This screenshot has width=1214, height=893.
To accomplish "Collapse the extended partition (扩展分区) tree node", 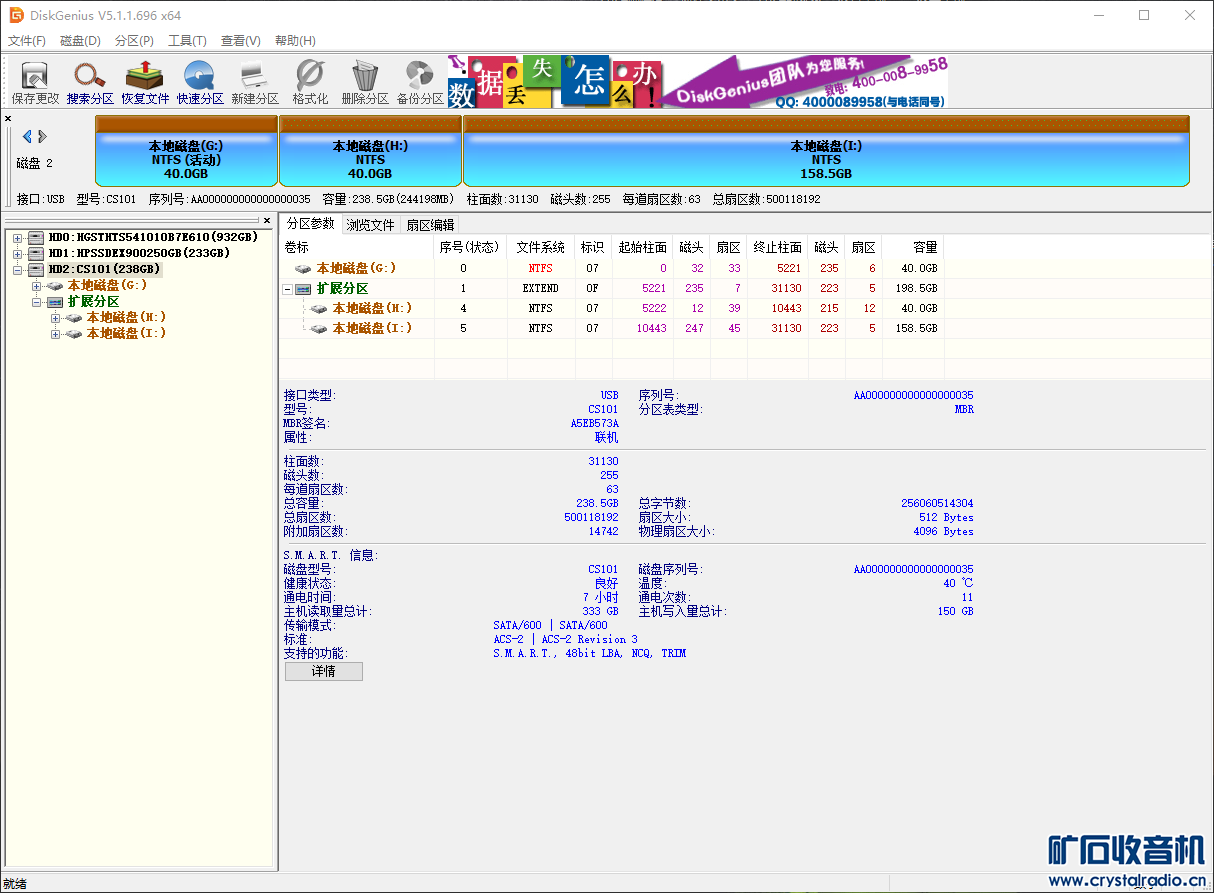I will 37,301.
